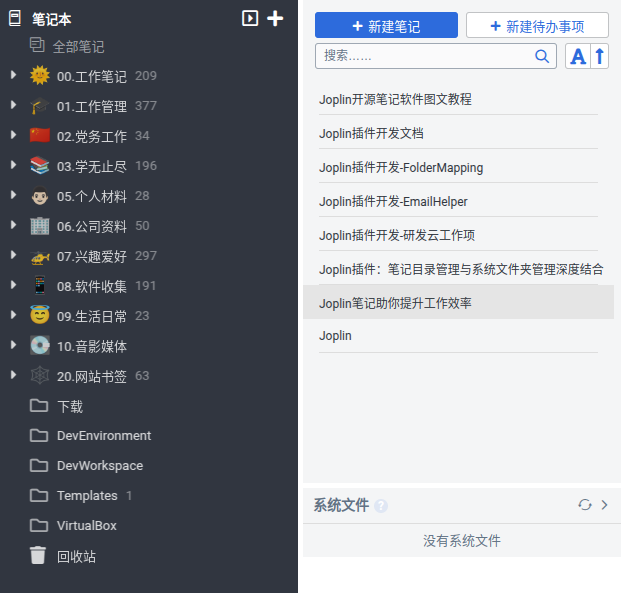This screenshot has width=621, height=593.
Task: Click the folder icon of 下载
Action: (x=39, y=406)
